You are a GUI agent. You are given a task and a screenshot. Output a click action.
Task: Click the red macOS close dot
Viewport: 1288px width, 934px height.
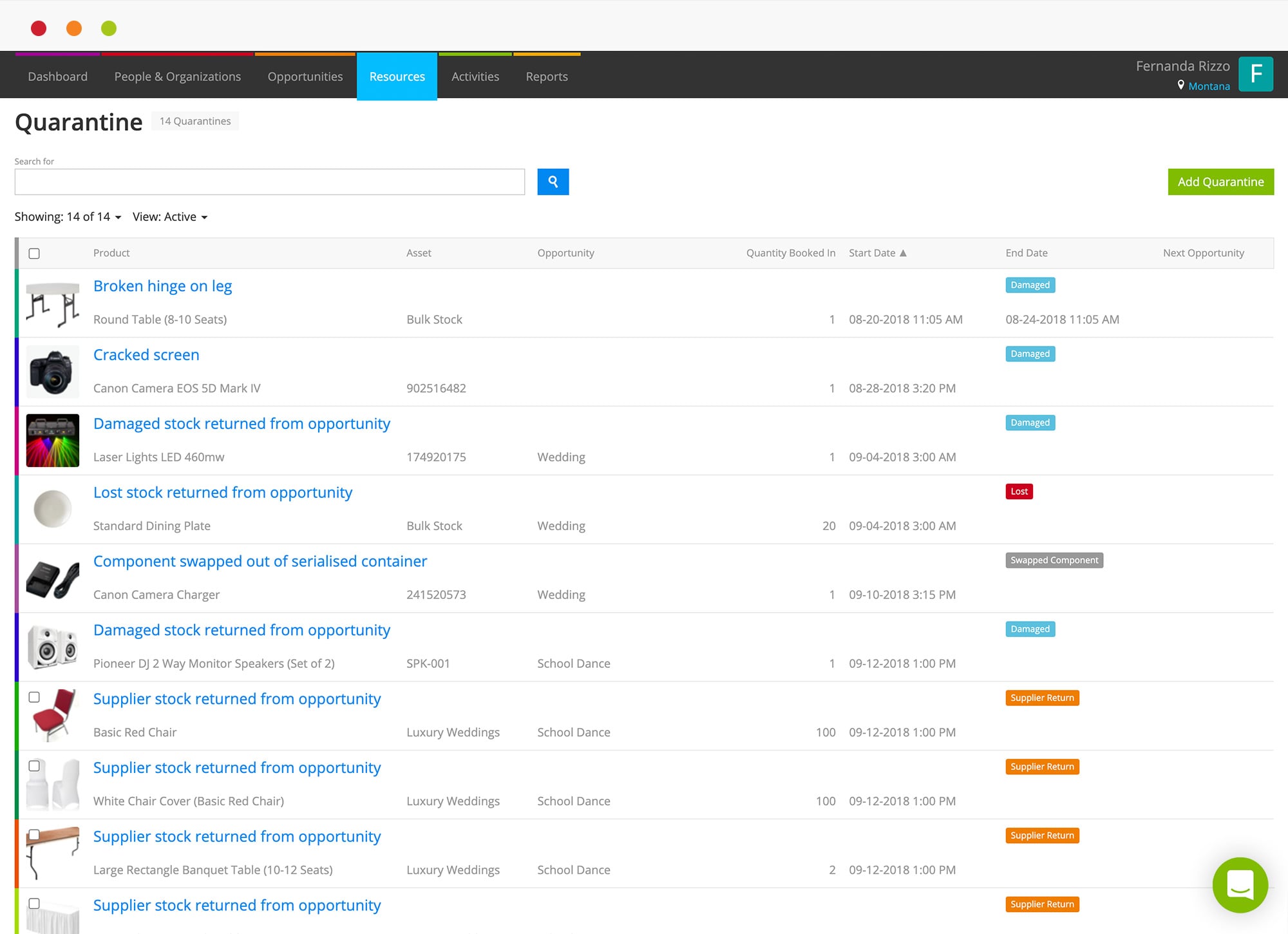[39, 28]
